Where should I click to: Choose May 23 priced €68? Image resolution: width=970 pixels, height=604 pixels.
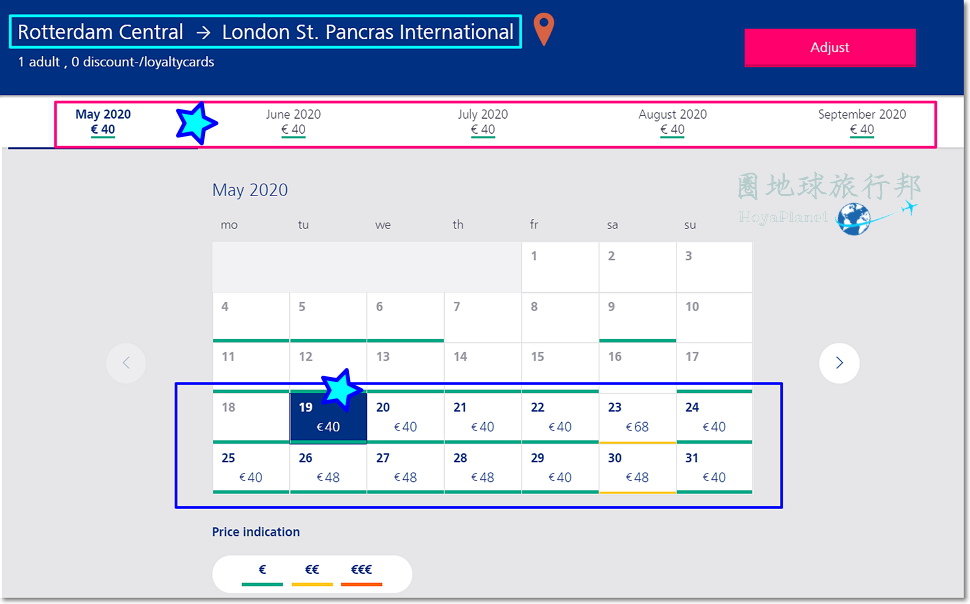pyautogui.click(x=637, y=418)
